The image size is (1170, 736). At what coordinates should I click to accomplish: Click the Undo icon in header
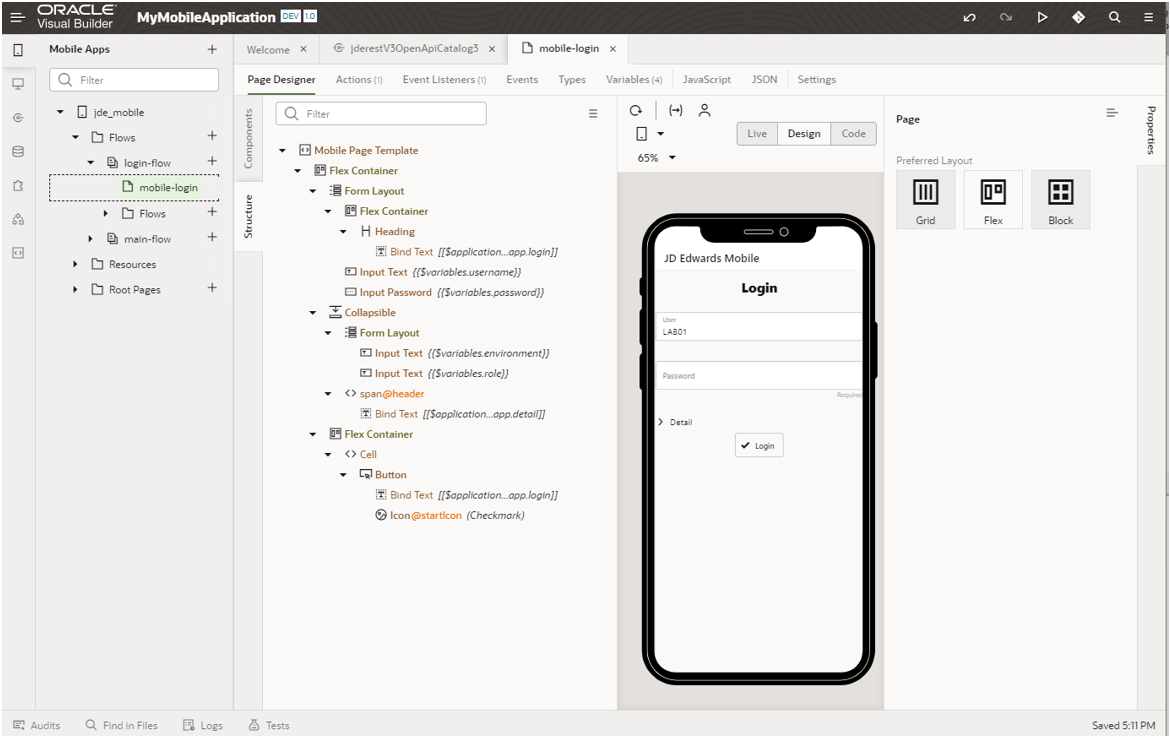[969, 17]
